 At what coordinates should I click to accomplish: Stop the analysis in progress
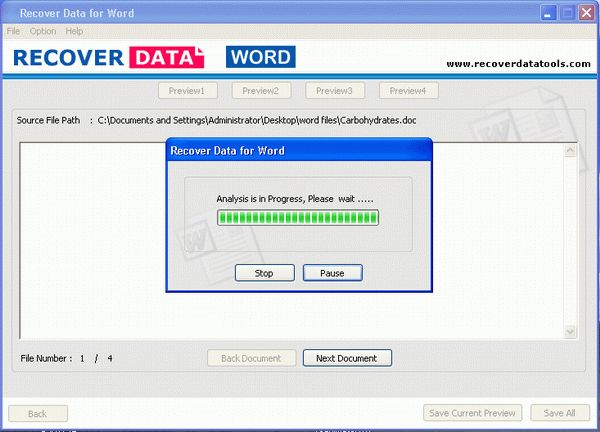tap(264, 273)
